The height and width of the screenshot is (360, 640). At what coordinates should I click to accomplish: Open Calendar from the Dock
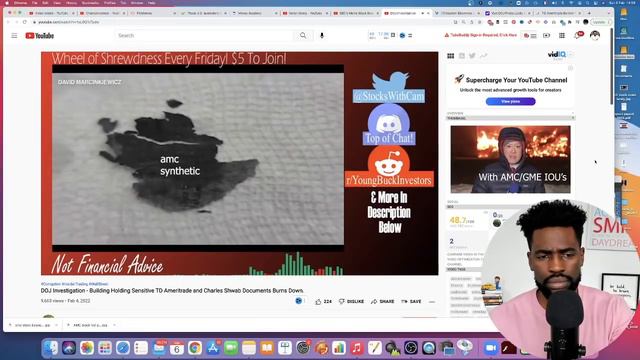177,348
